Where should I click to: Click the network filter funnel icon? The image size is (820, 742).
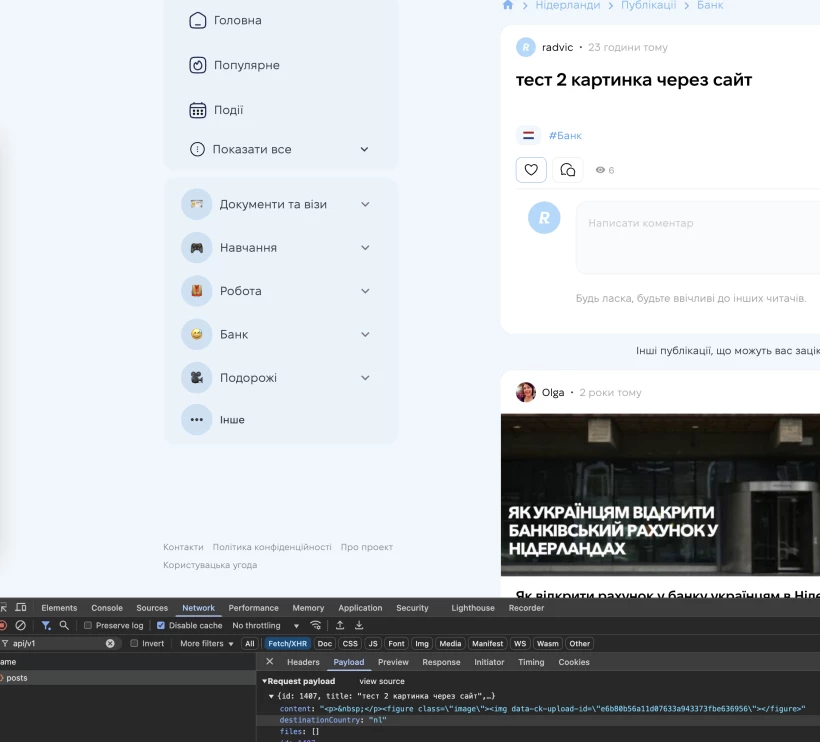point(46,625)
